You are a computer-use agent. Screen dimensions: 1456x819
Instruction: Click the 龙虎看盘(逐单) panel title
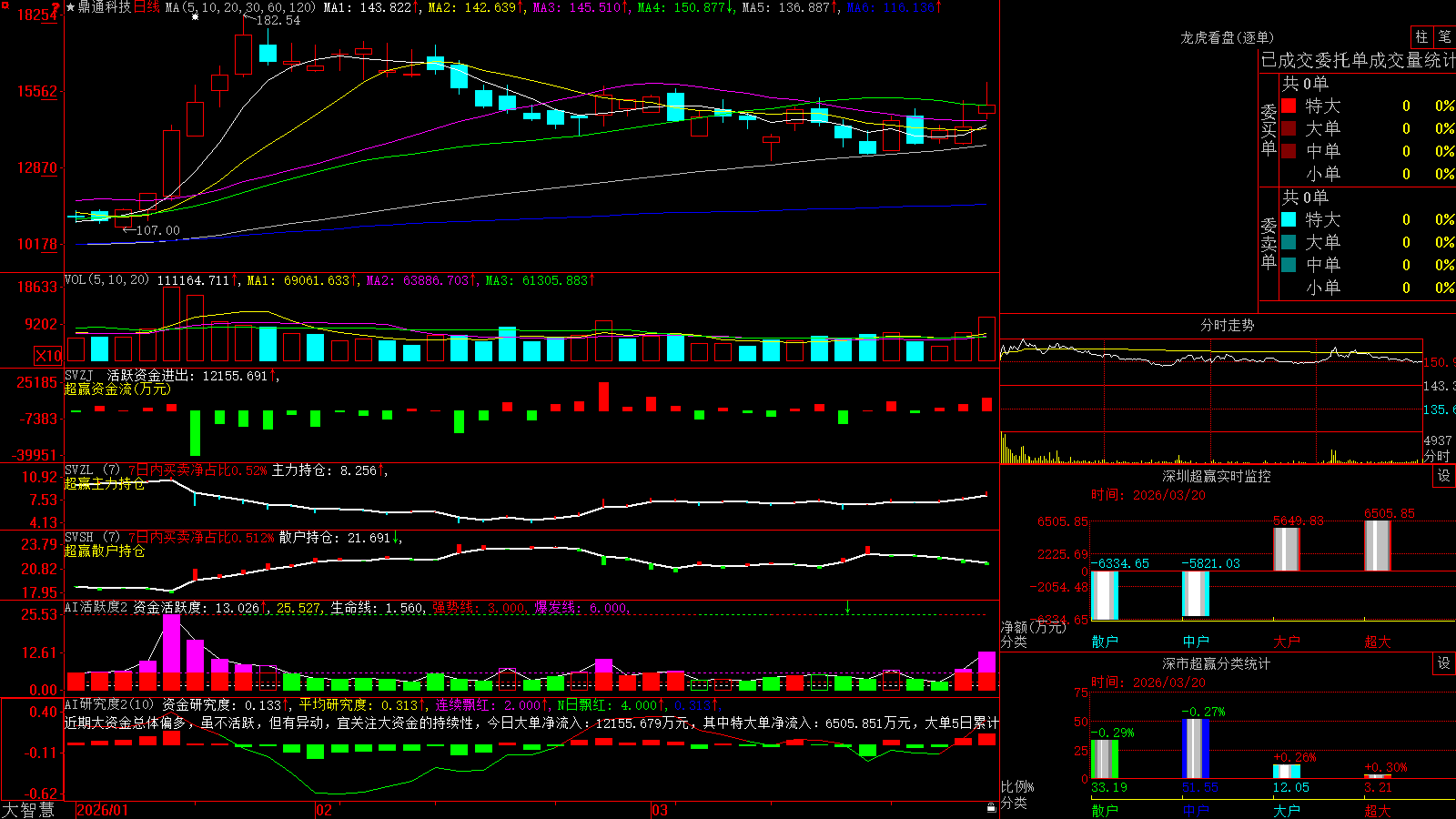coord(1227,37)
